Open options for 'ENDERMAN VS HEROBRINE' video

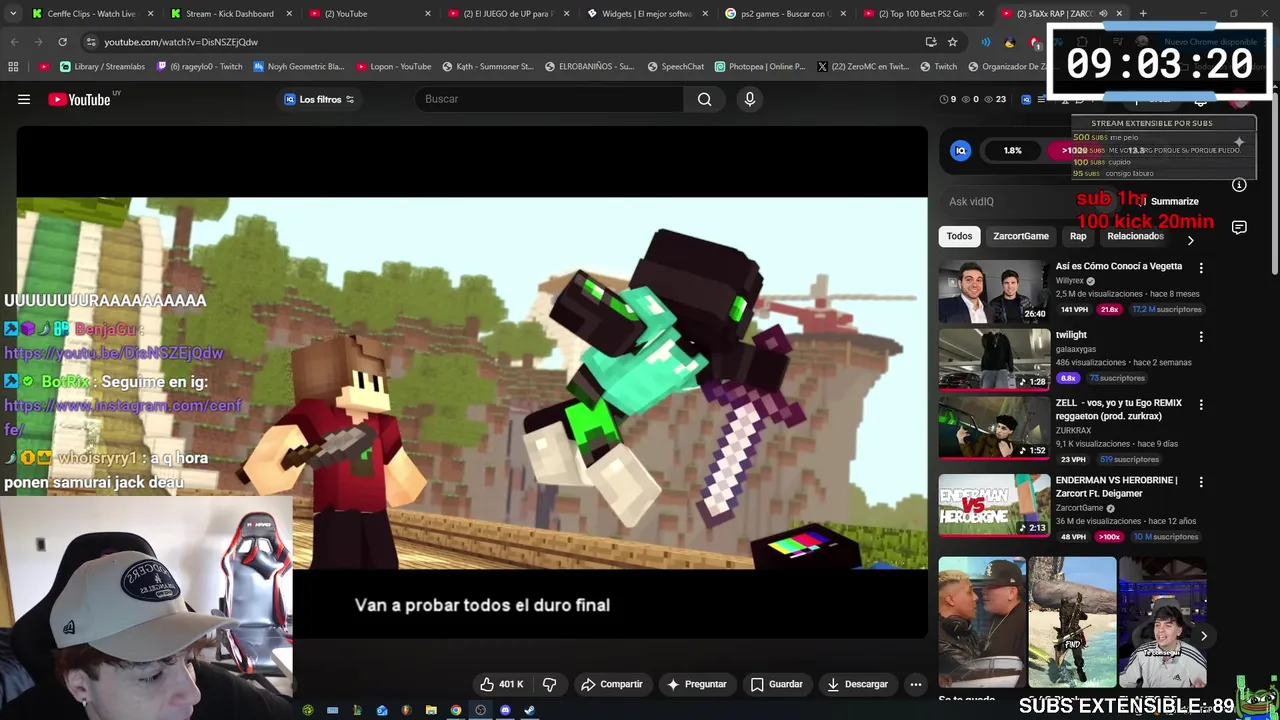1201,482
